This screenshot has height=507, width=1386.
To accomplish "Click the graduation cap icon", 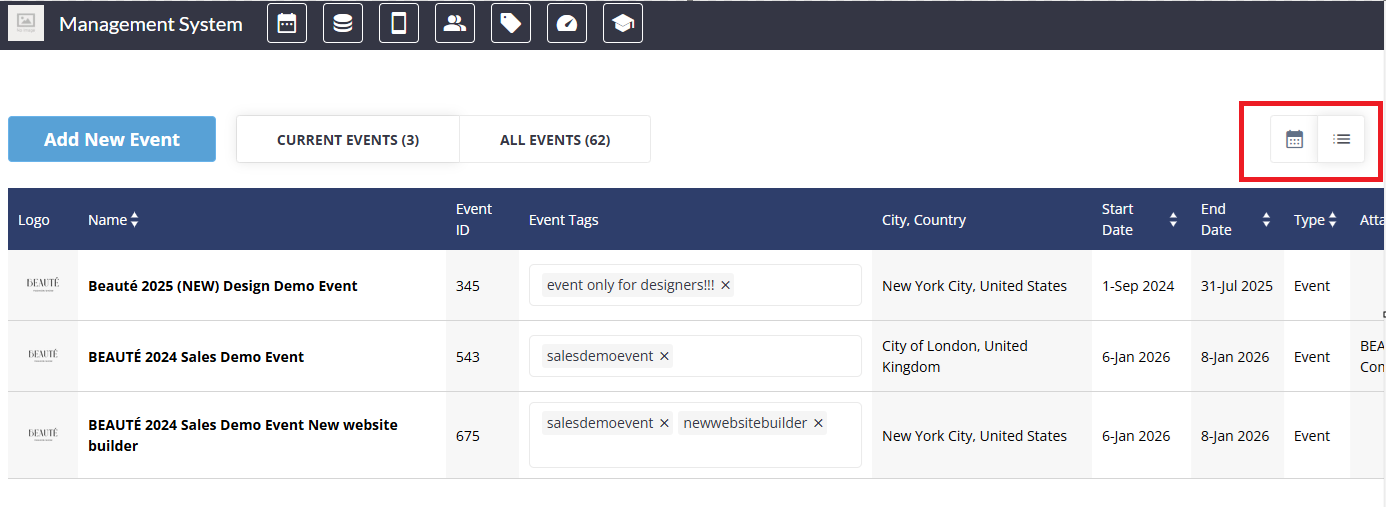I will click(623, 24).
